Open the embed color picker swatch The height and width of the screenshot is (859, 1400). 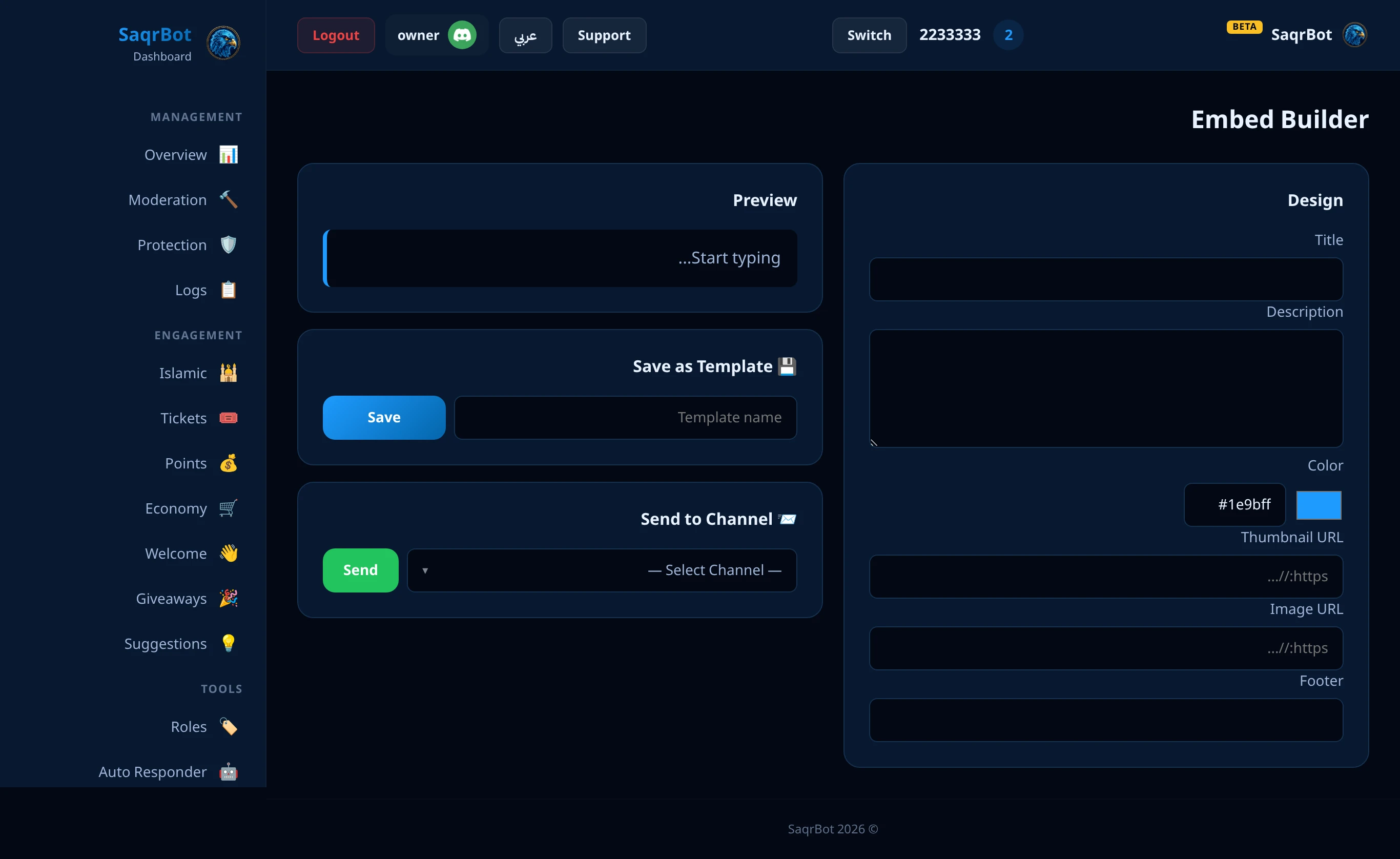(x=1319, y=505)
